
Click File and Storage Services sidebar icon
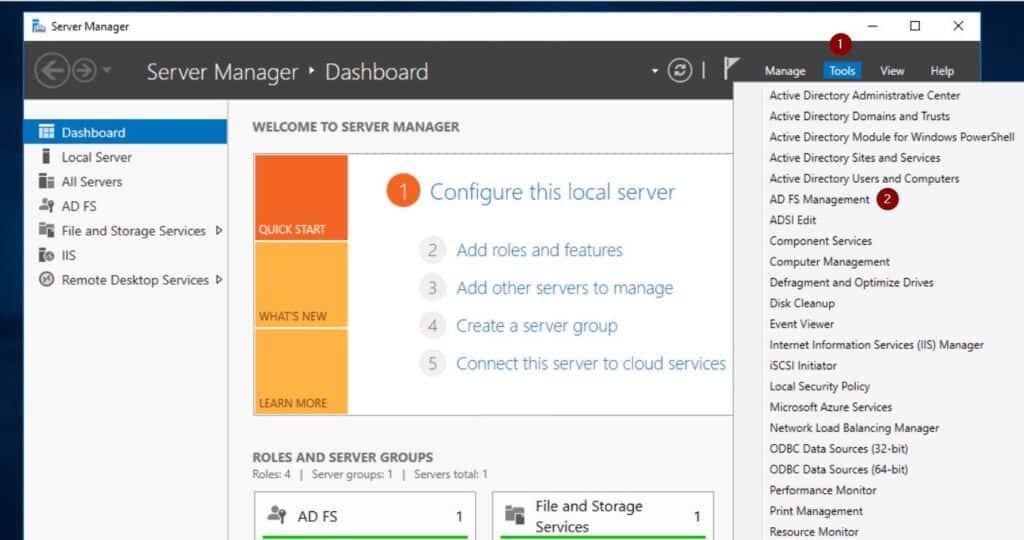click(x=46, y=230)
